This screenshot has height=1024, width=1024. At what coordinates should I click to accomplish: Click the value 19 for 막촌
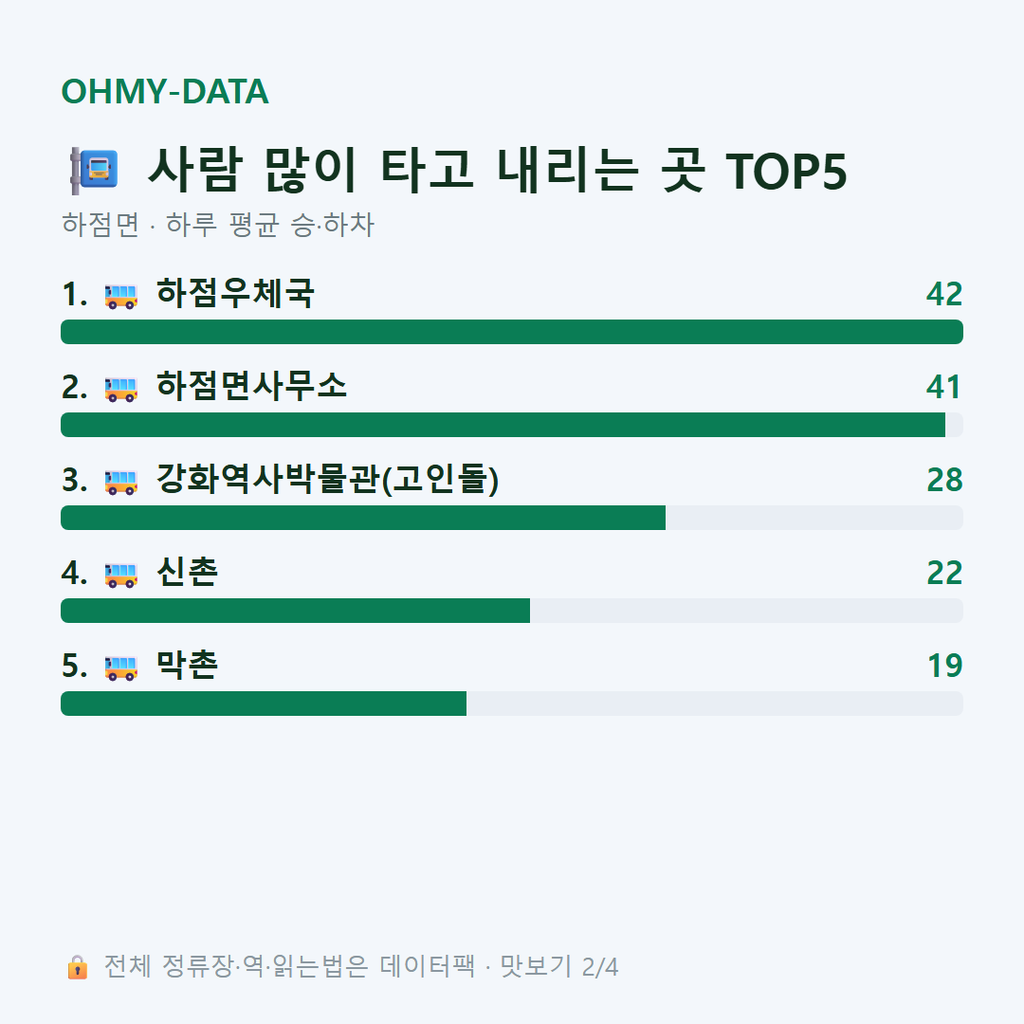coord(945,665)
